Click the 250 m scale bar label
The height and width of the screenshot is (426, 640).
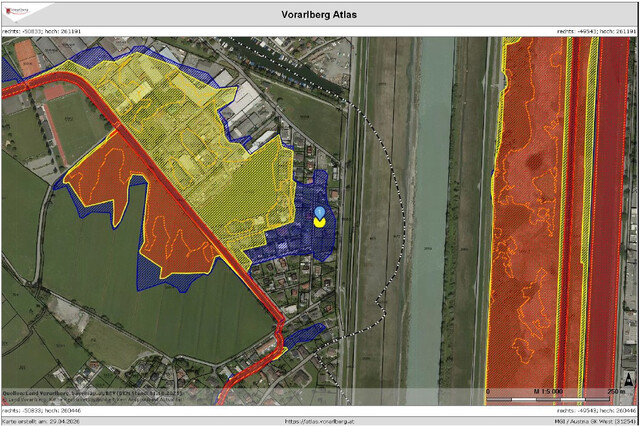coord(616,391)
